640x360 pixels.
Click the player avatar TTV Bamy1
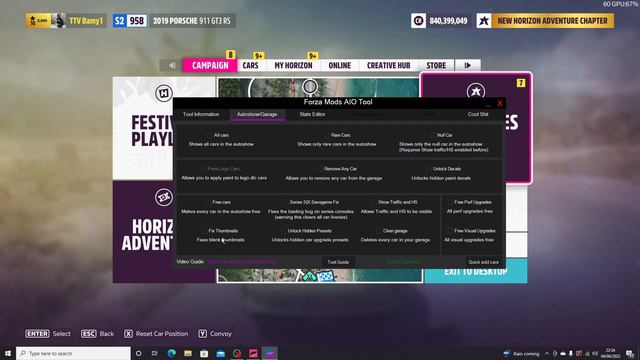click(58, 21)
